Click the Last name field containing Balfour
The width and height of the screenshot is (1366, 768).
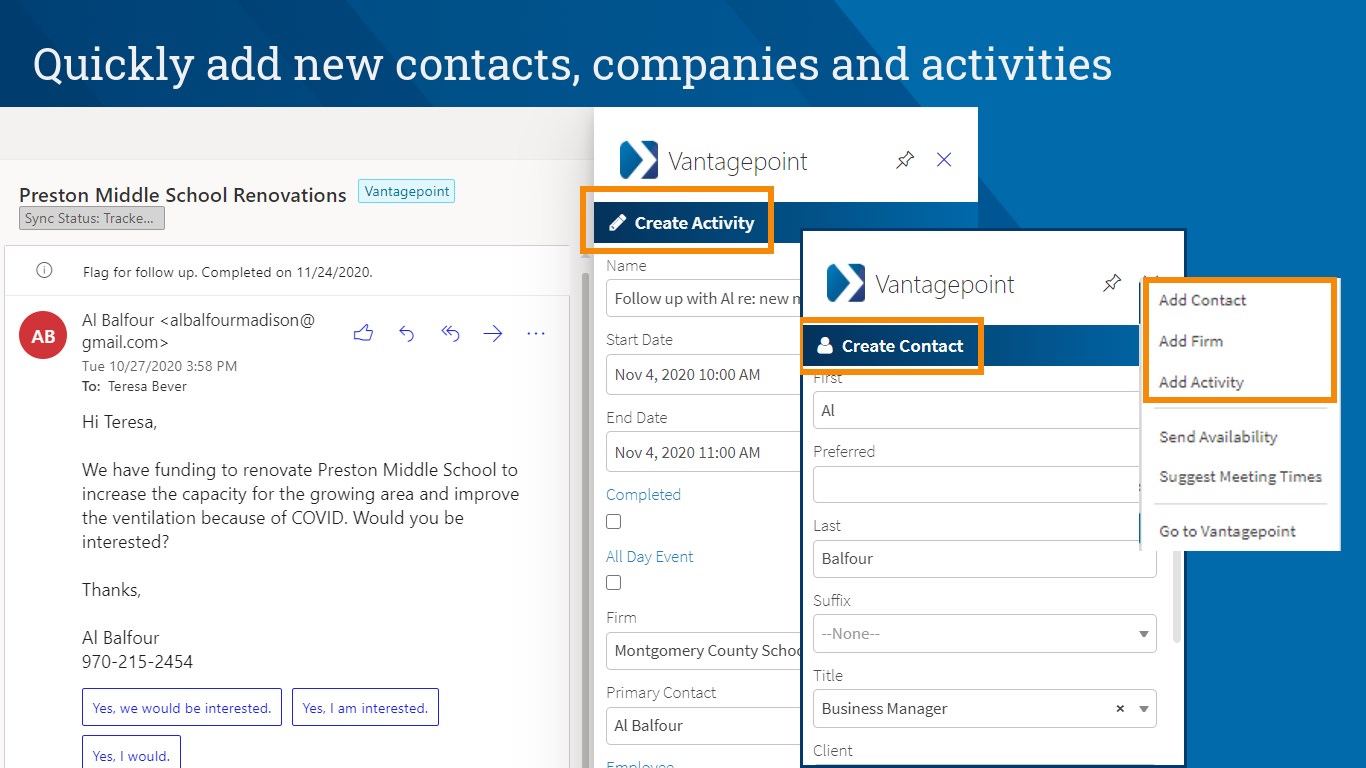tap(985, 558)
